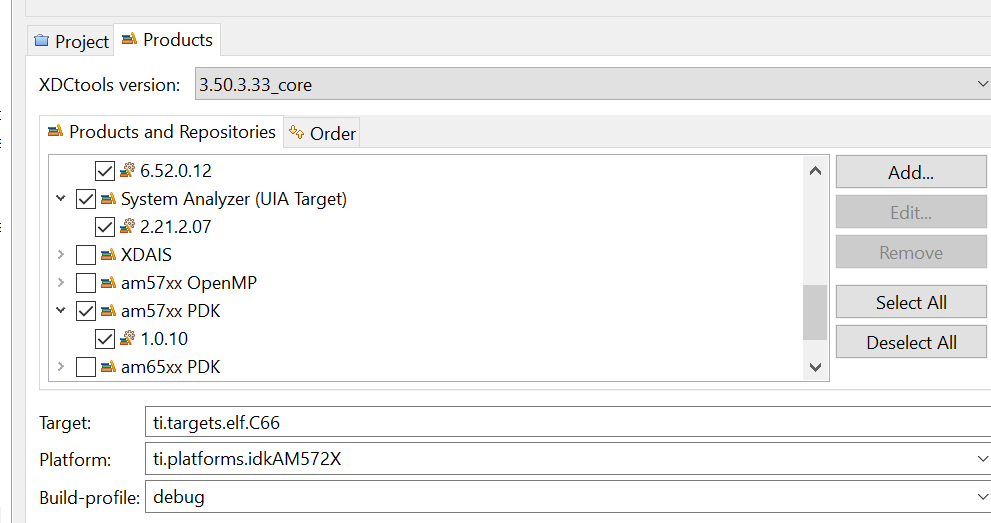Click the 2.21.2.07 version icon
This screenshot has width=991, height=523.
[127, 227]
